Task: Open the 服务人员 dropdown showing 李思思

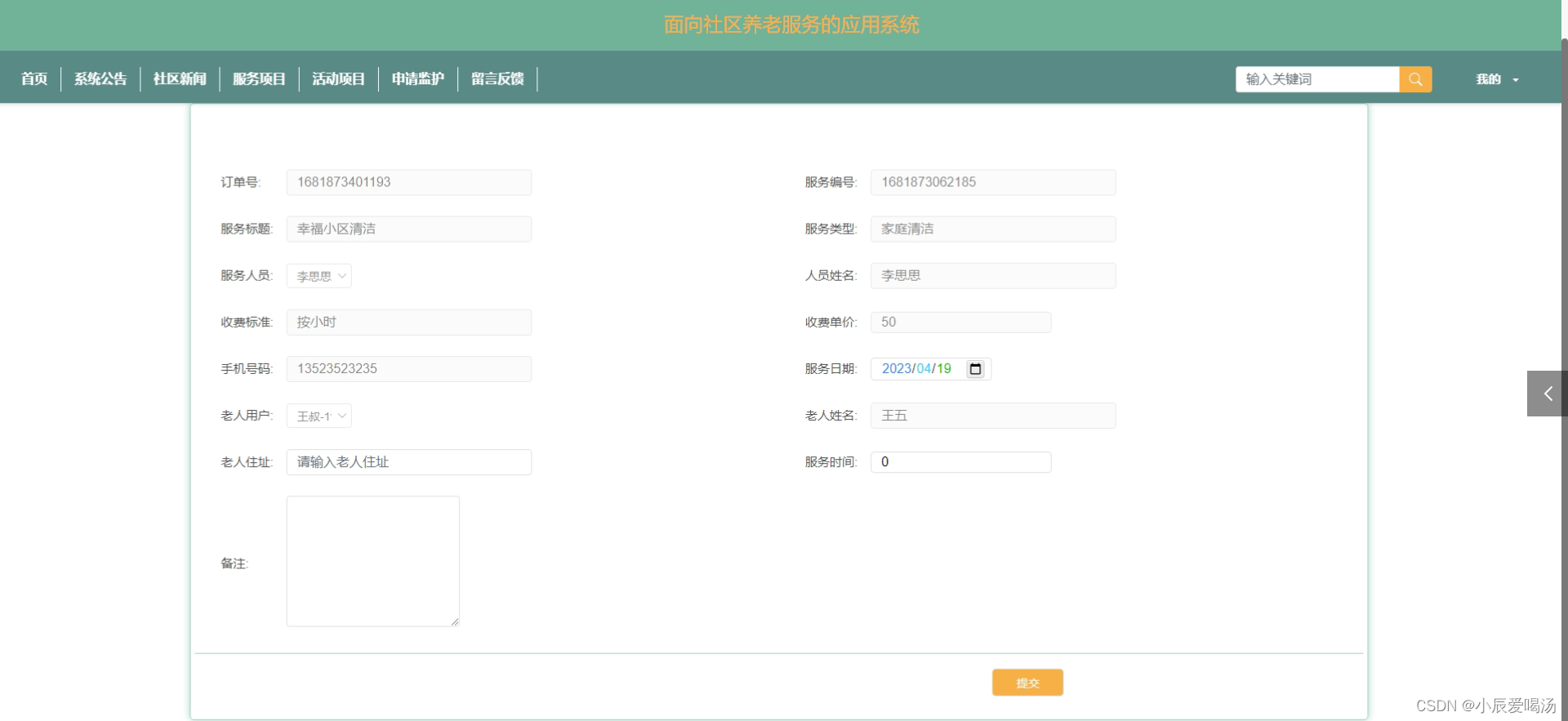Action: [319, 276]
